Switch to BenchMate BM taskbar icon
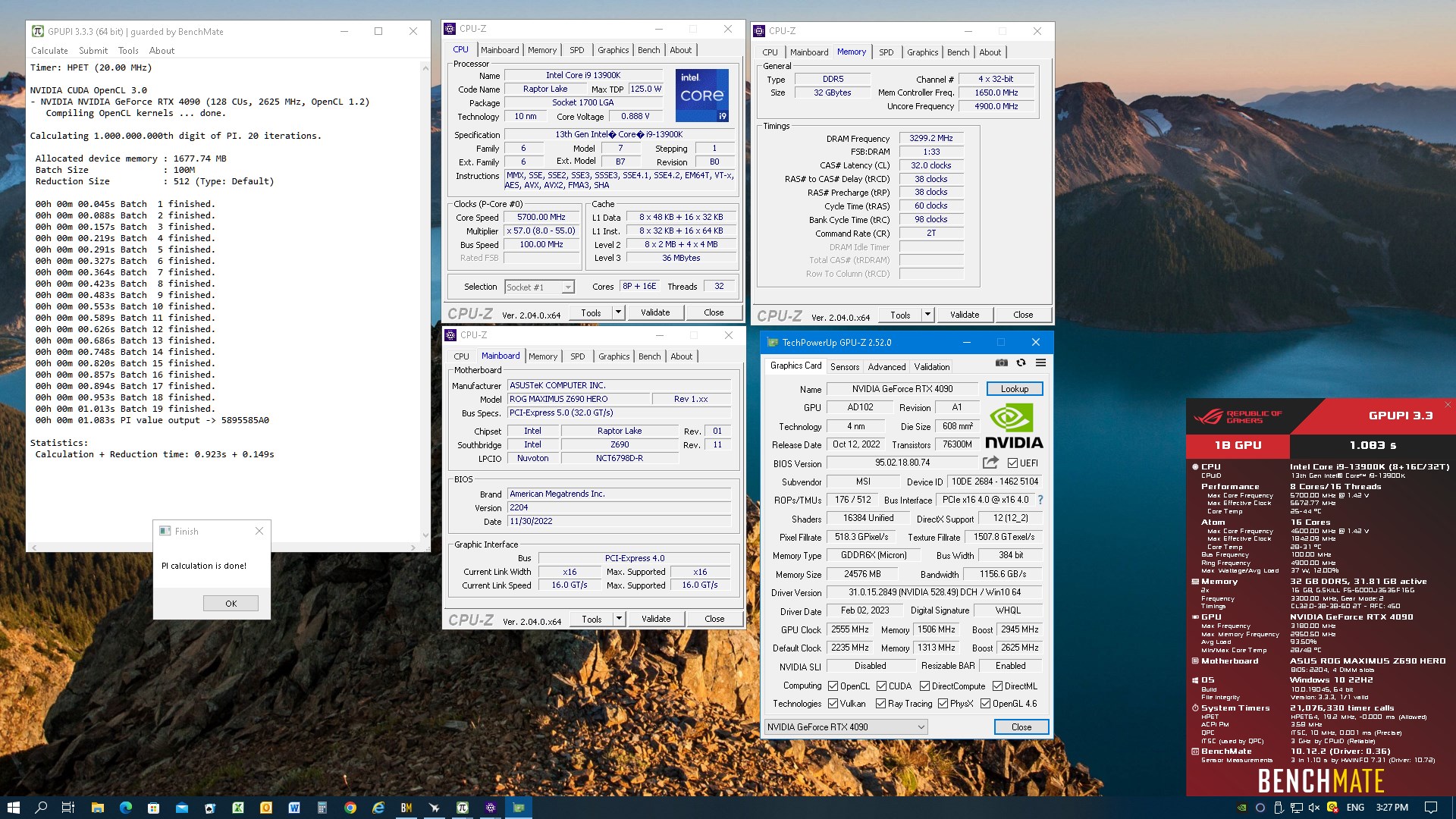The width and height of the screenshot is (1456, 819). 406,808
